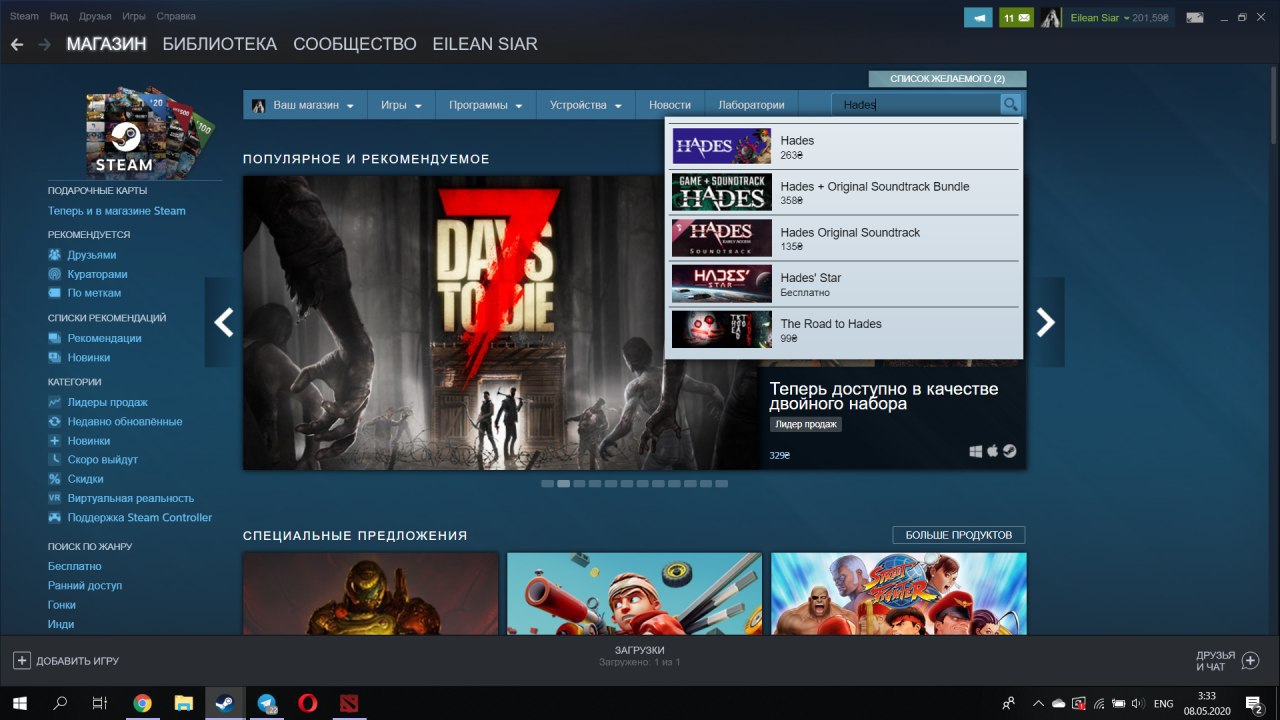
Task: Switch to the СООБЩЕСТВО tab
Action: coord(354,44)
